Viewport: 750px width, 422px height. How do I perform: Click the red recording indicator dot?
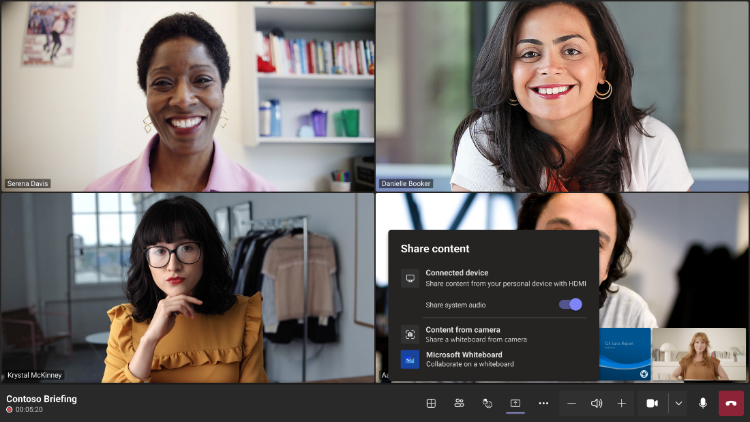(x=9, y=410)
